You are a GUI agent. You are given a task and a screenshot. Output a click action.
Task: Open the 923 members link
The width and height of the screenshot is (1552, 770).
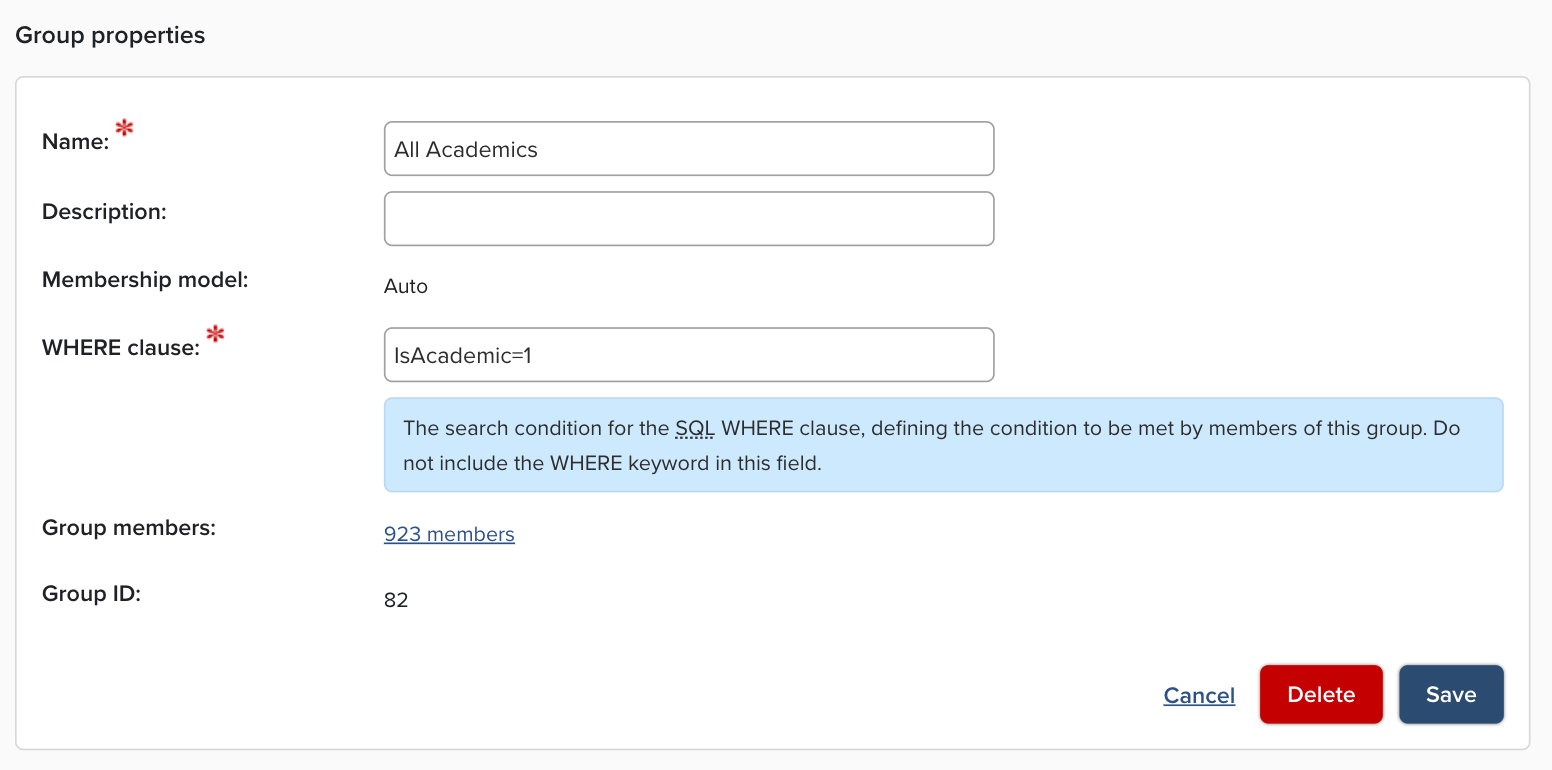pyautogui.click(x=449, y=534)
